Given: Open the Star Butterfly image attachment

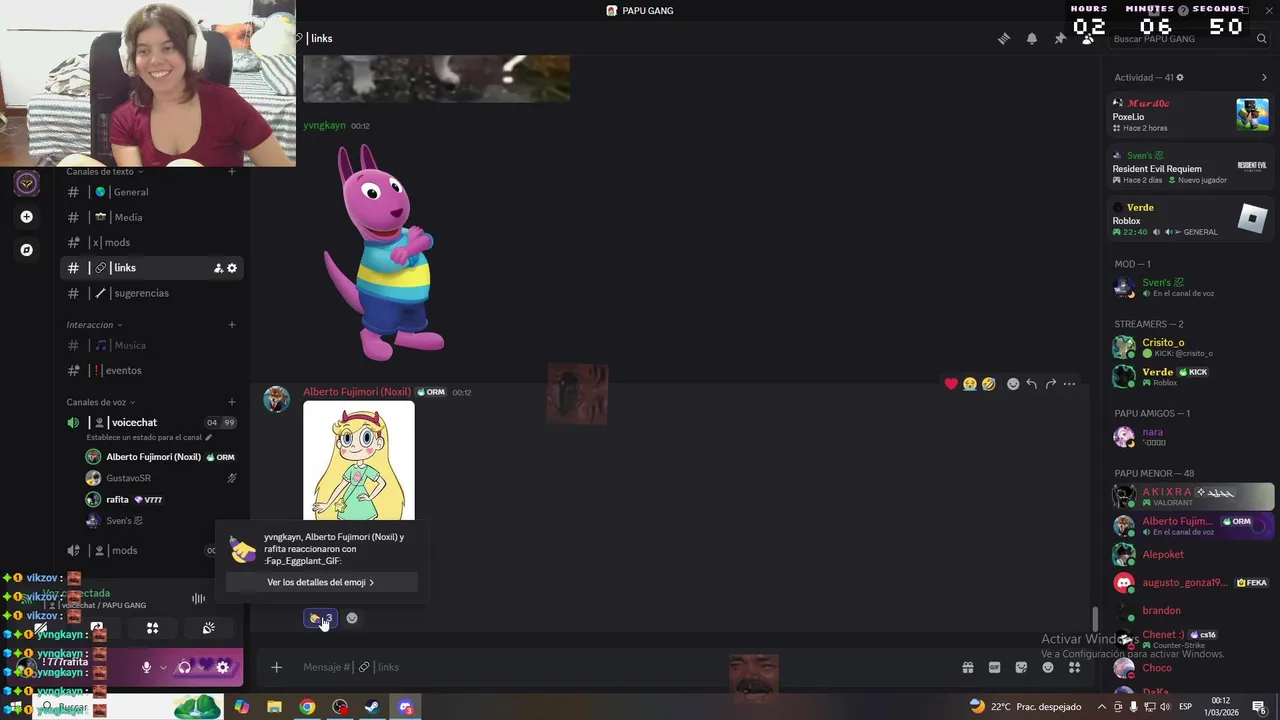Looking at the screenshot, I should pyautogui.click(x=359, y=462).
